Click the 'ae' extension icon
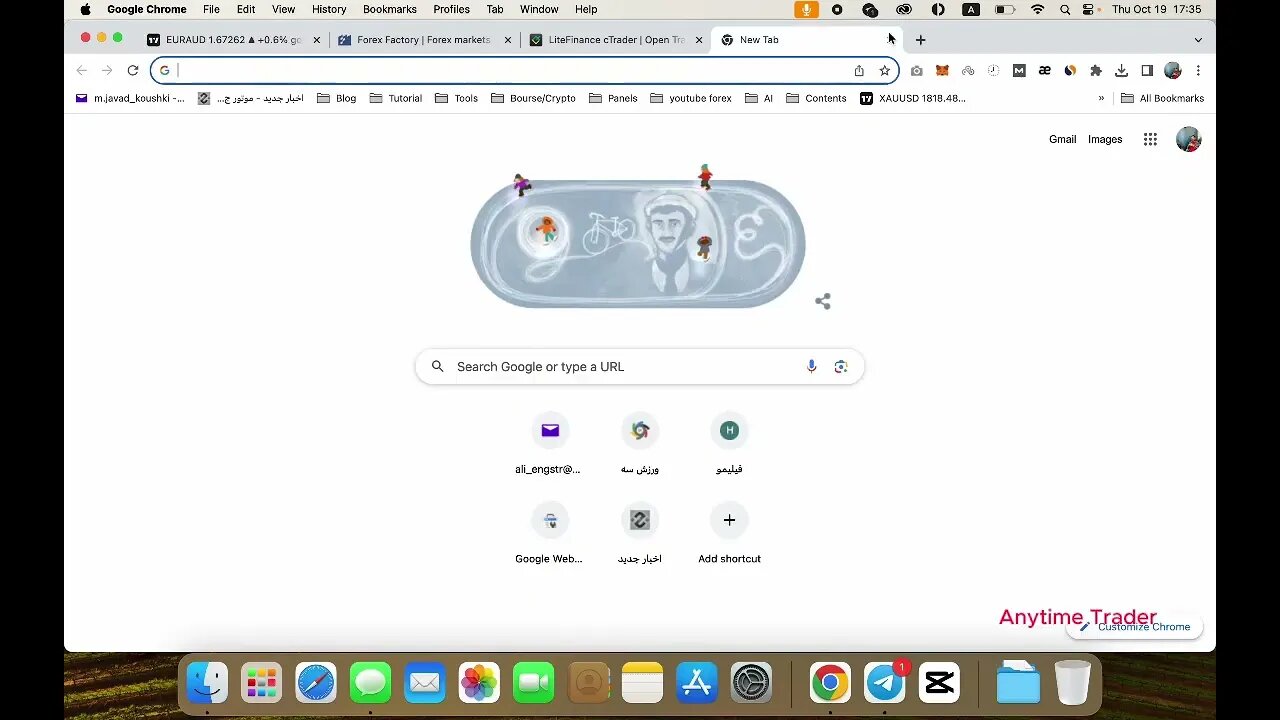The image size is (1280, 720). 1045,71
